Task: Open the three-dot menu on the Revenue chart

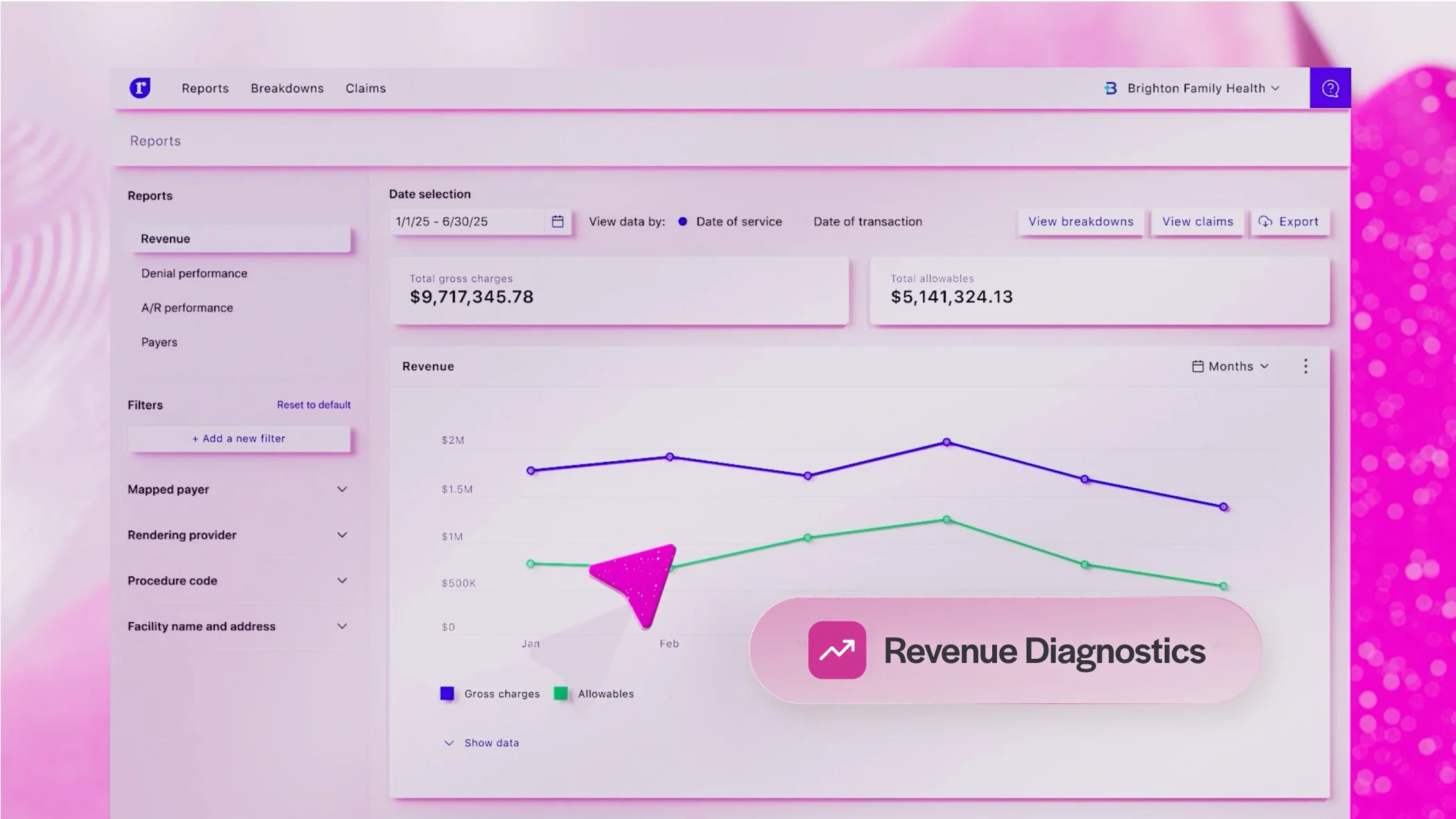Action: (x=1306, y=366)
